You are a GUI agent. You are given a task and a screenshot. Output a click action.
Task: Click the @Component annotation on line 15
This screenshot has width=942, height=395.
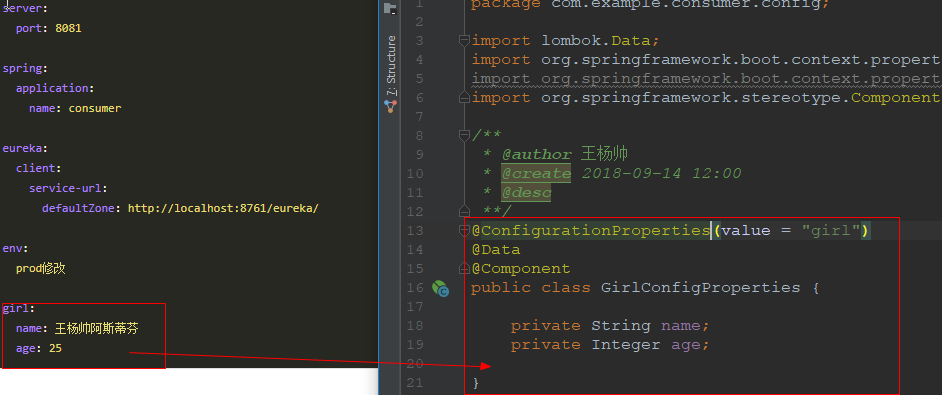pos(521,268)
